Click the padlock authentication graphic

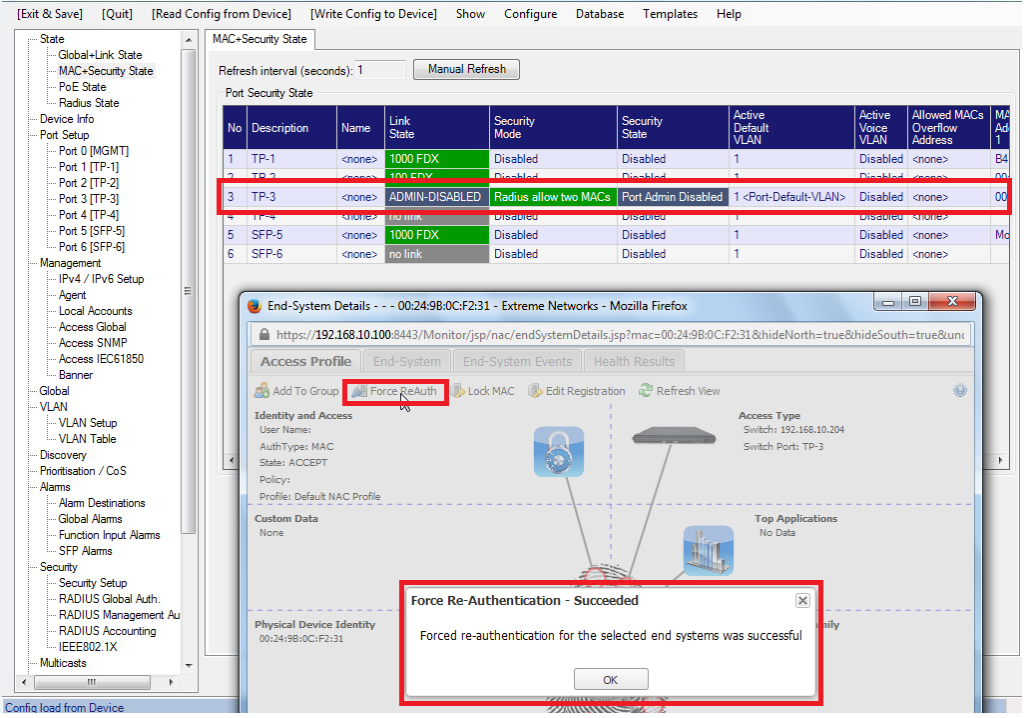[558, 451]
